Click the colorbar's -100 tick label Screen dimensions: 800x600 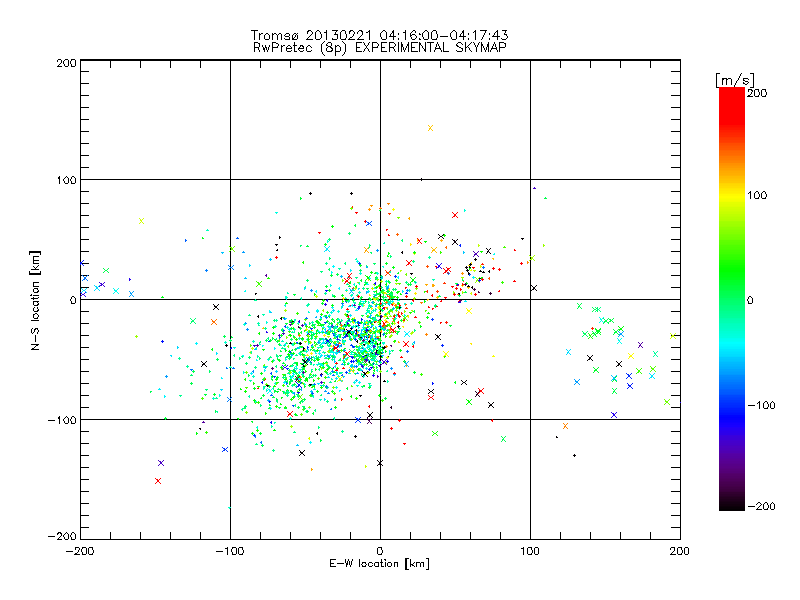tap(760, 405)
